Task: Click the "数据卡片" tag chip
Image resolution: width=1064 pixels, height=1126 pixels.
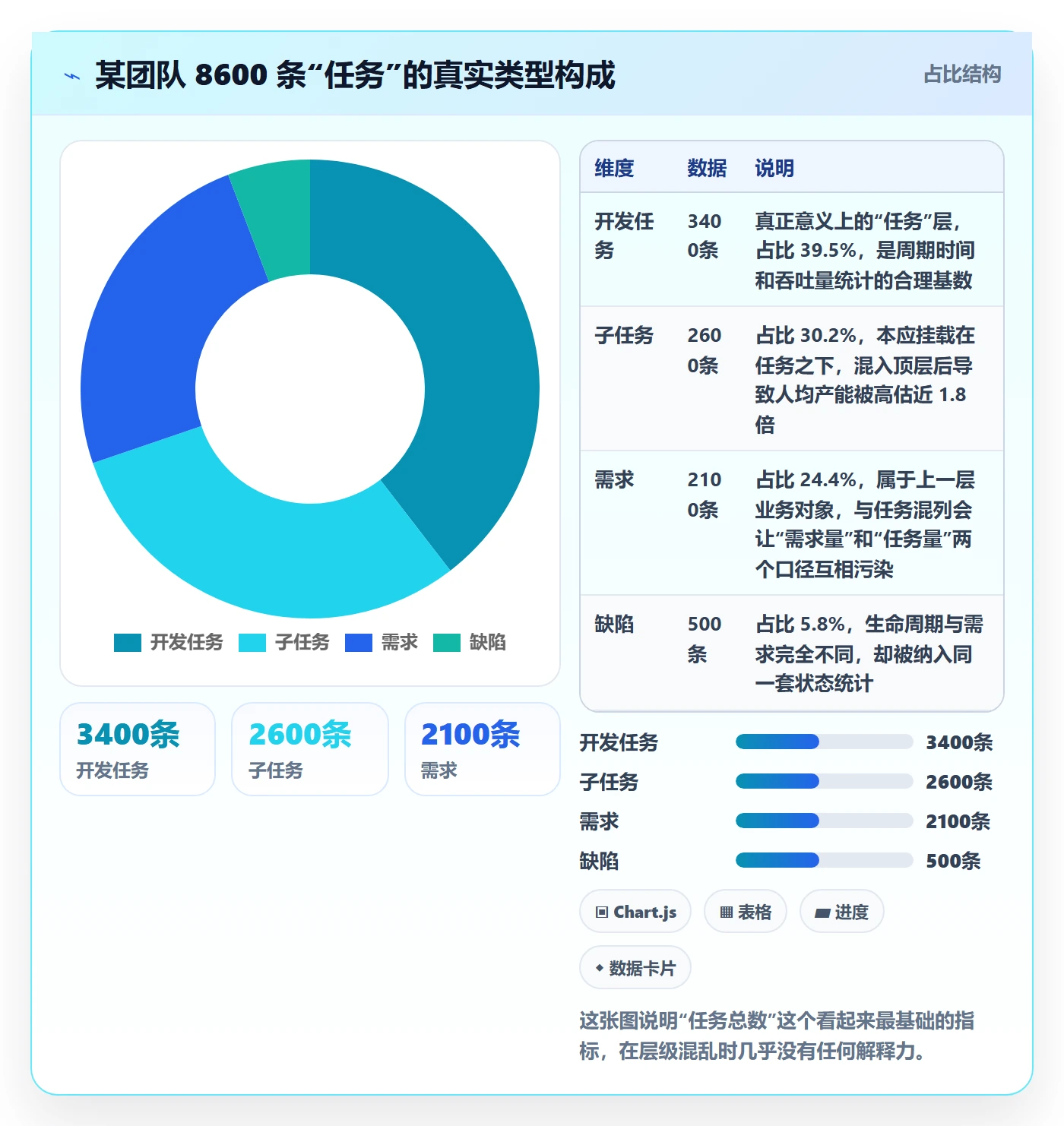Action: pos(635,968)
